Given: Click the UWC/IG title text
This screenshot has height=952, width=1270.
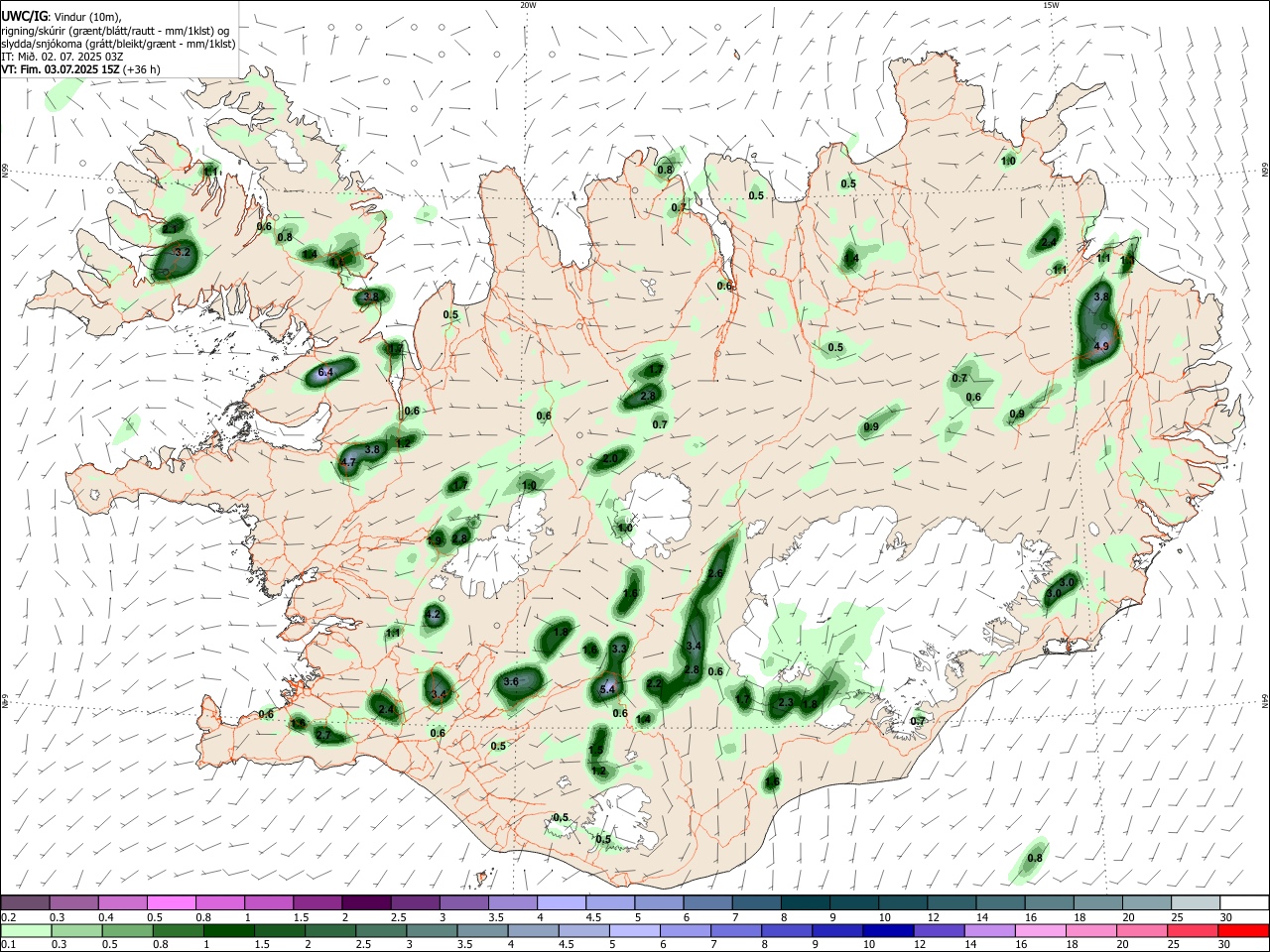Looking at the screenshot, I should 25,17.
